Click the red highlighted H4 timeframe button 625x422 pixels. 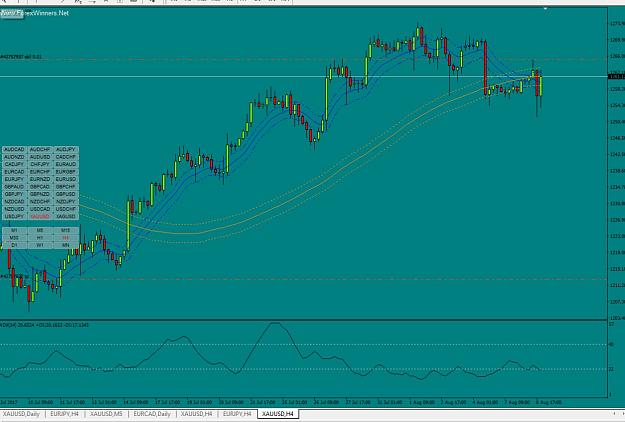pos(66,238)
